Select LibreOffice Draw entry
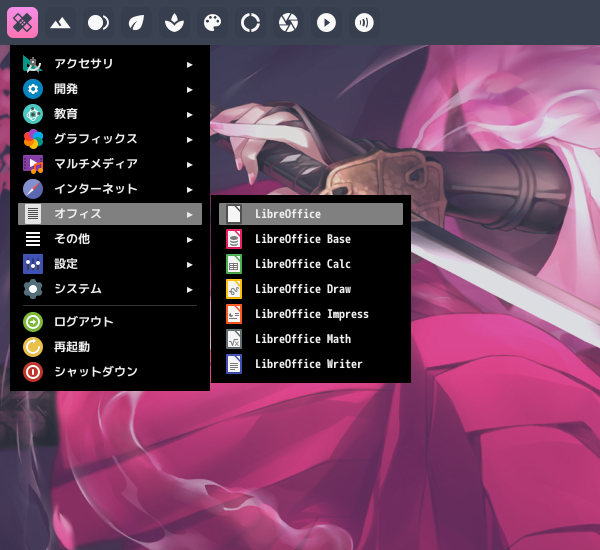This screenshot has height=550, width=600. pyautogui.click(x=311, y=289)
